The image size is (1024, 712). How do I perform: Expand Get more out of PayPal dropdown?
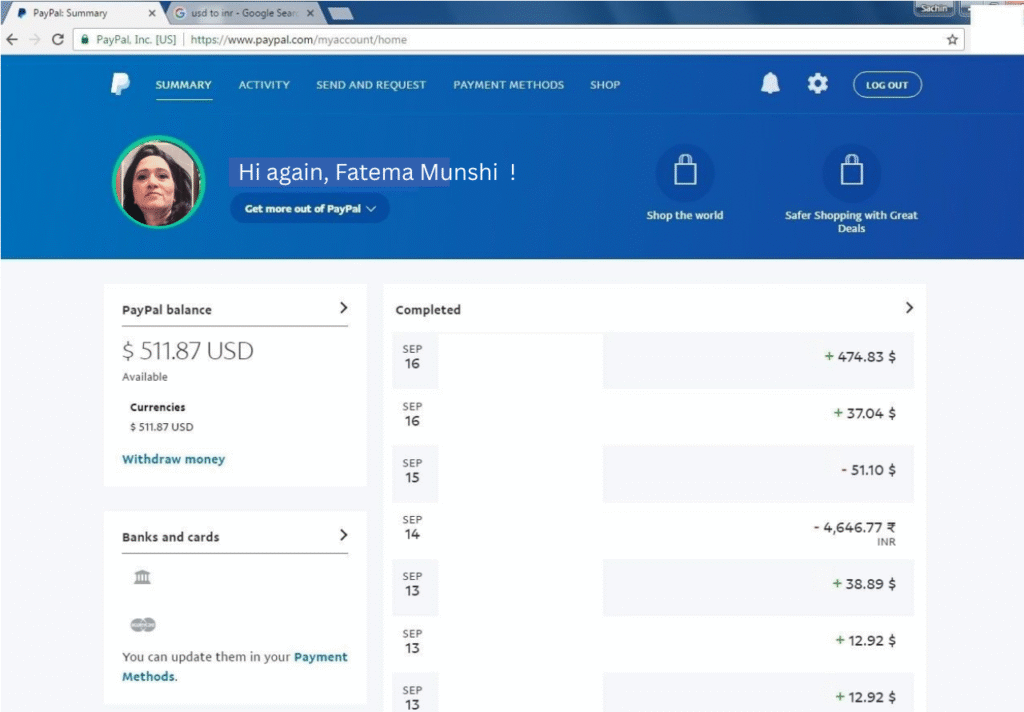[310, 208]
